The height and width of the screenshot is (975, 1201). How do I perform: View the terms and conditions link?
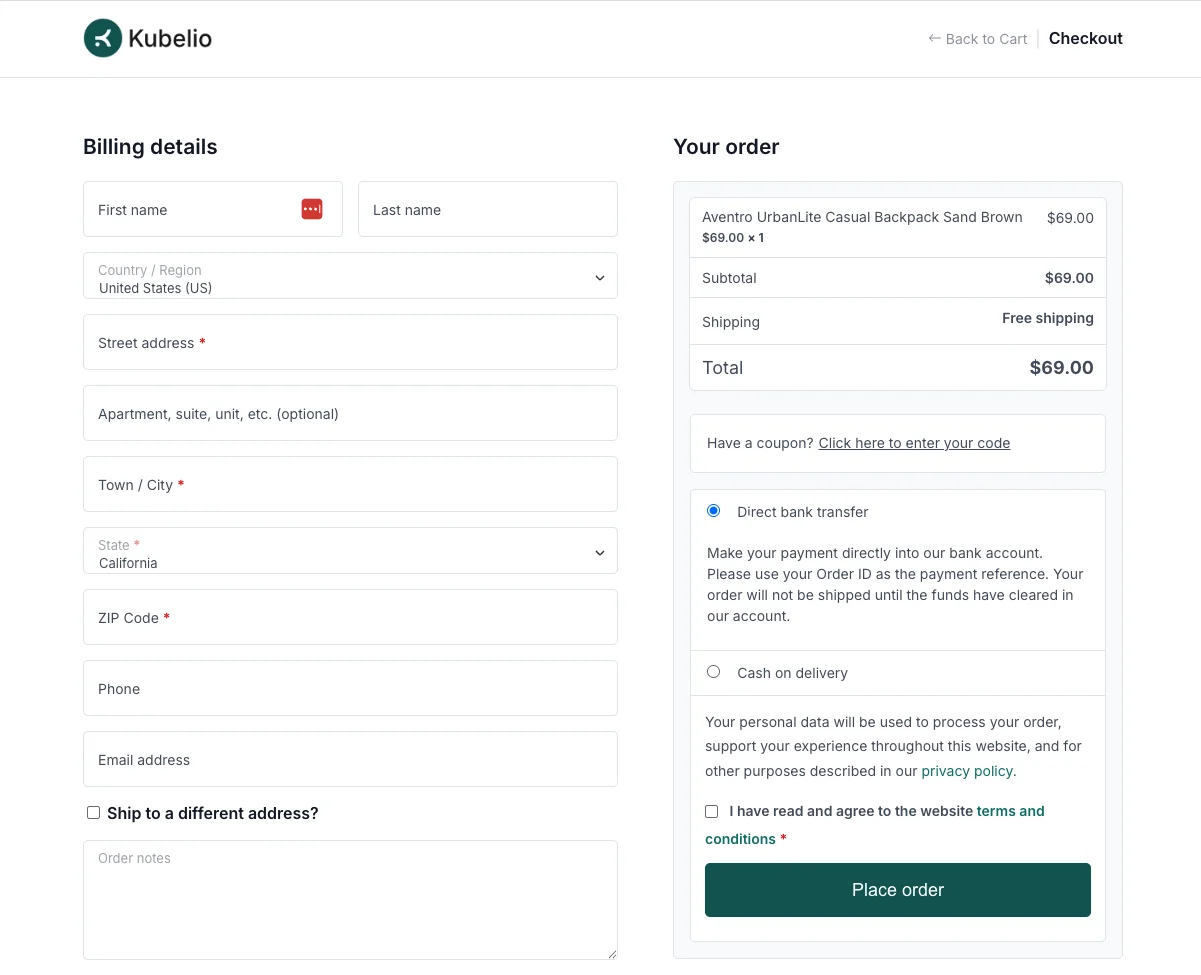click(x=1010, y=811)
